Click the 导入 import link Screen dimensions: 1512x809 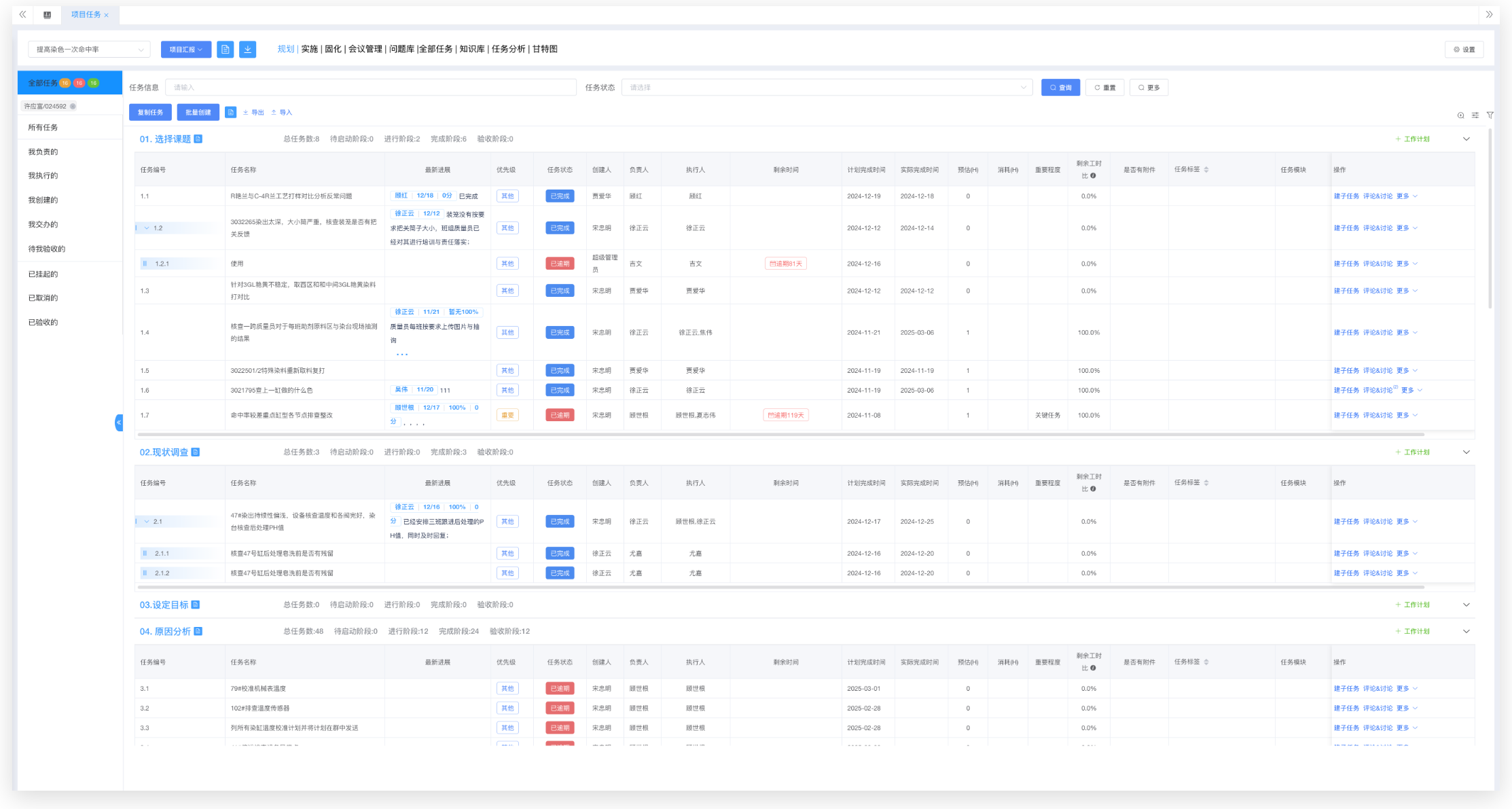point(281,113)
